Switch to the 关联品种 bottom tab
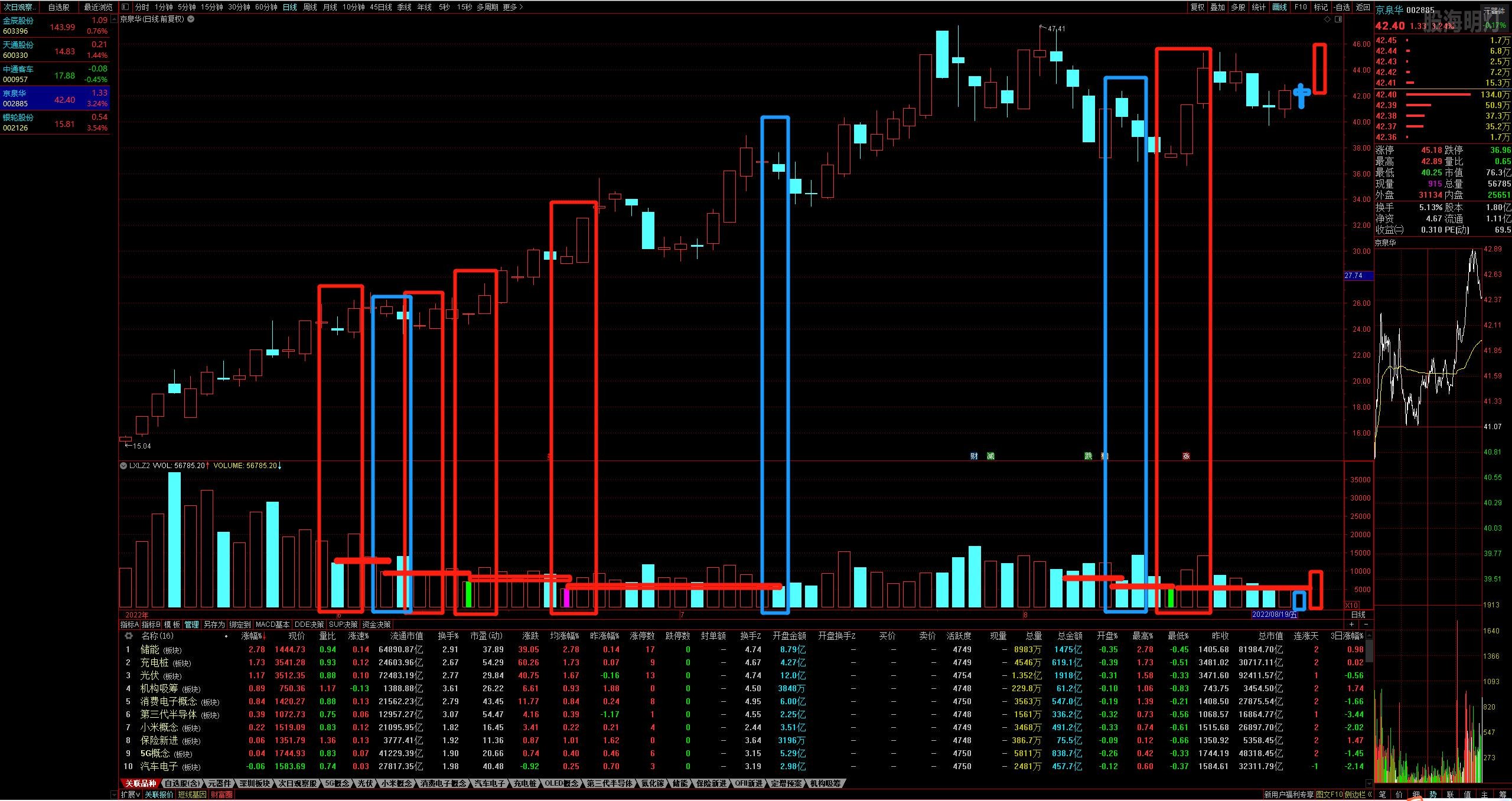This screenshot has height=801, width=1512. (x=141, y=783)
